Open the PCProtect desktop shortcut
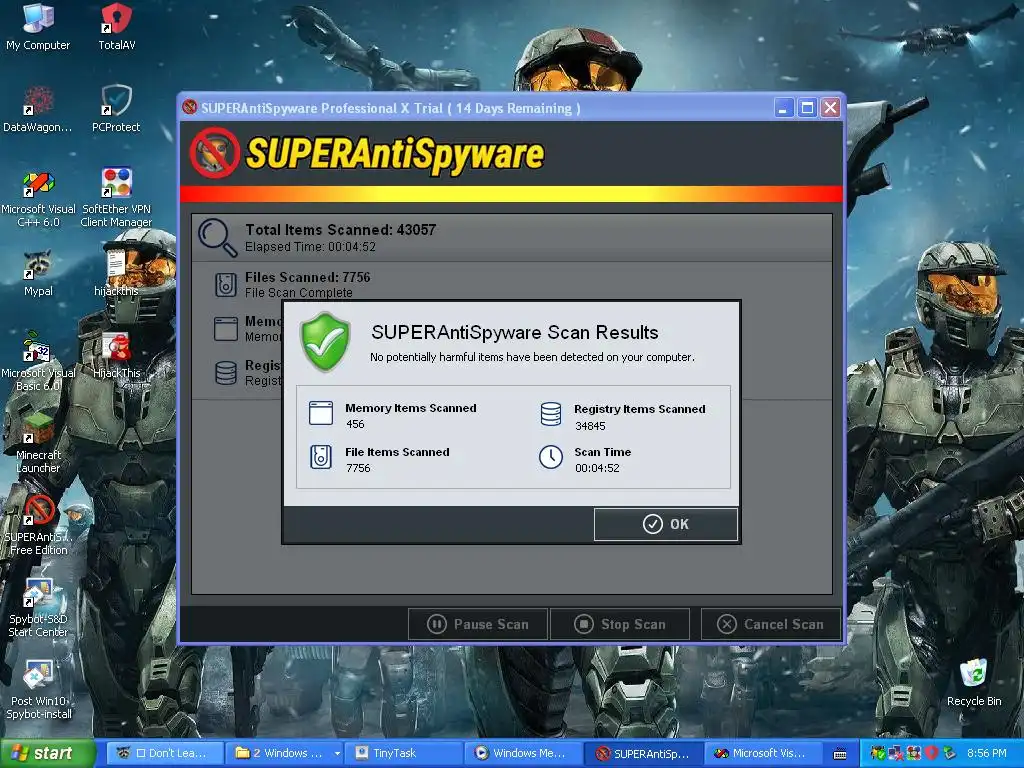The image size is (1024, 768). pos(116,110)
